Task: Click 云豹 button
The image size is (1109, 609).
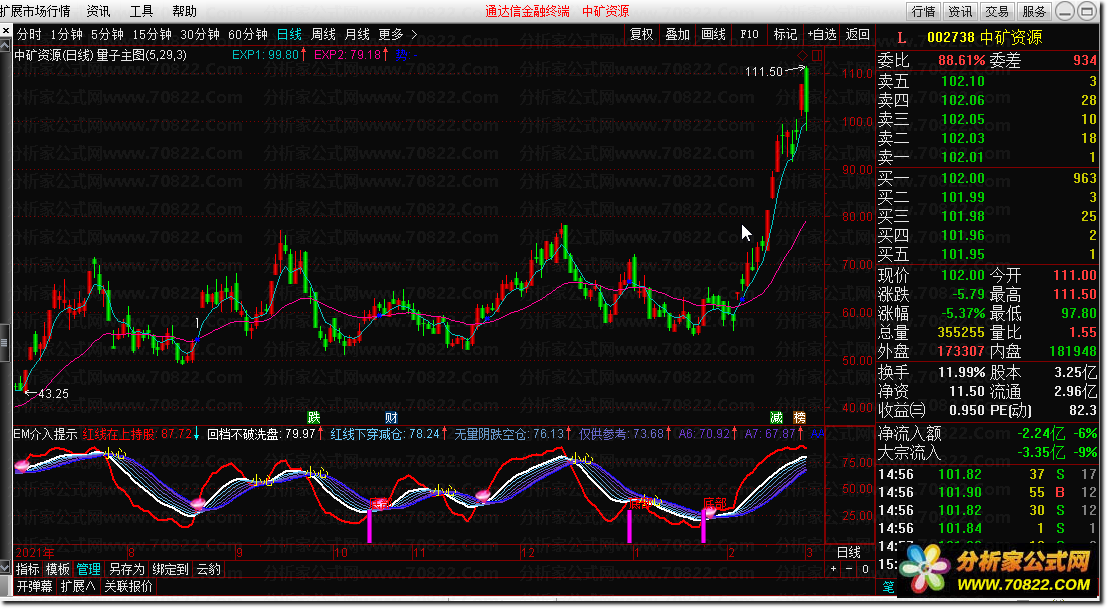Action: pos(209,569)
